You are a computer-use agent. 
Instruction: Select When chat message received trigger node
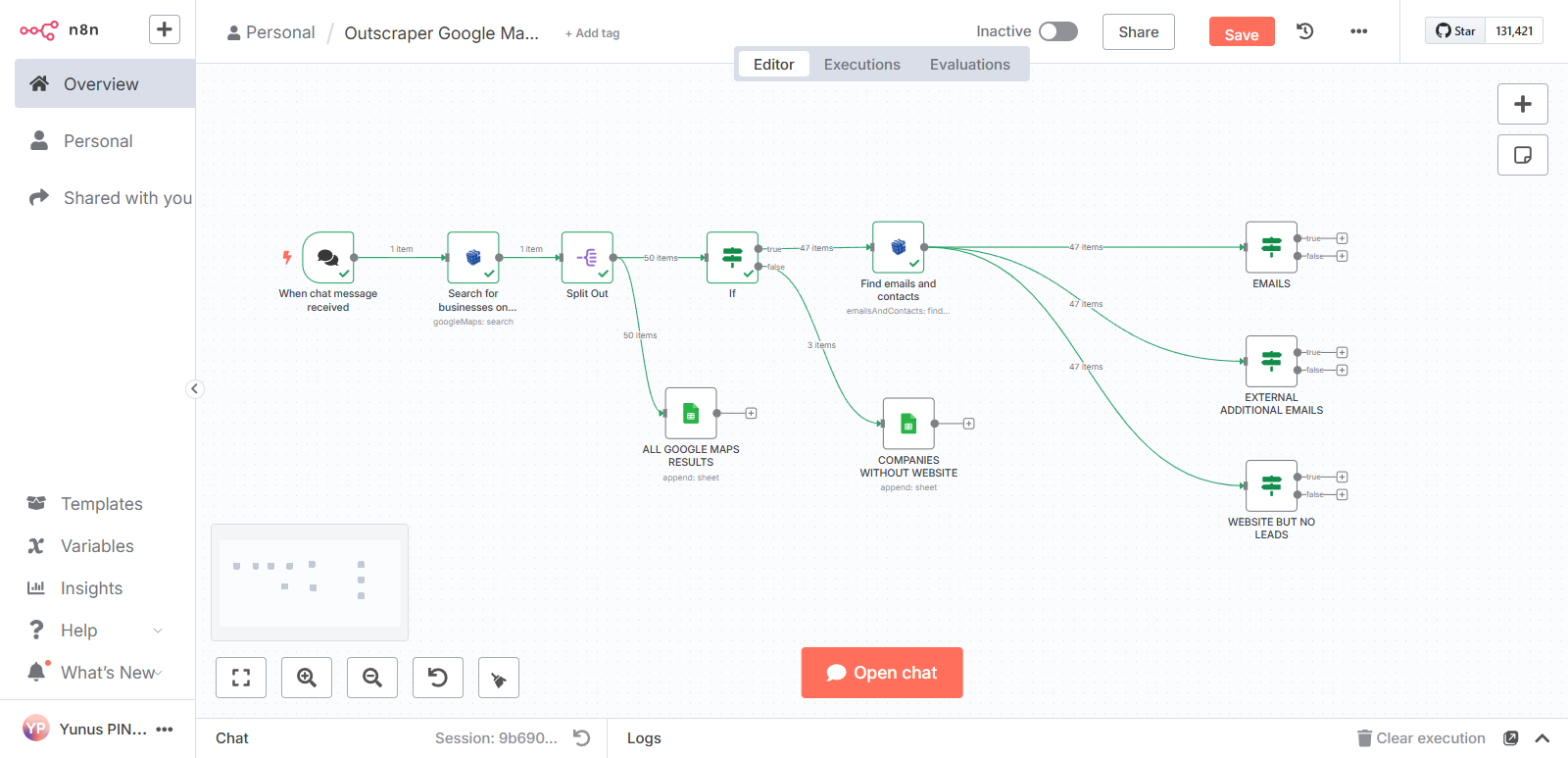(328, 258)
